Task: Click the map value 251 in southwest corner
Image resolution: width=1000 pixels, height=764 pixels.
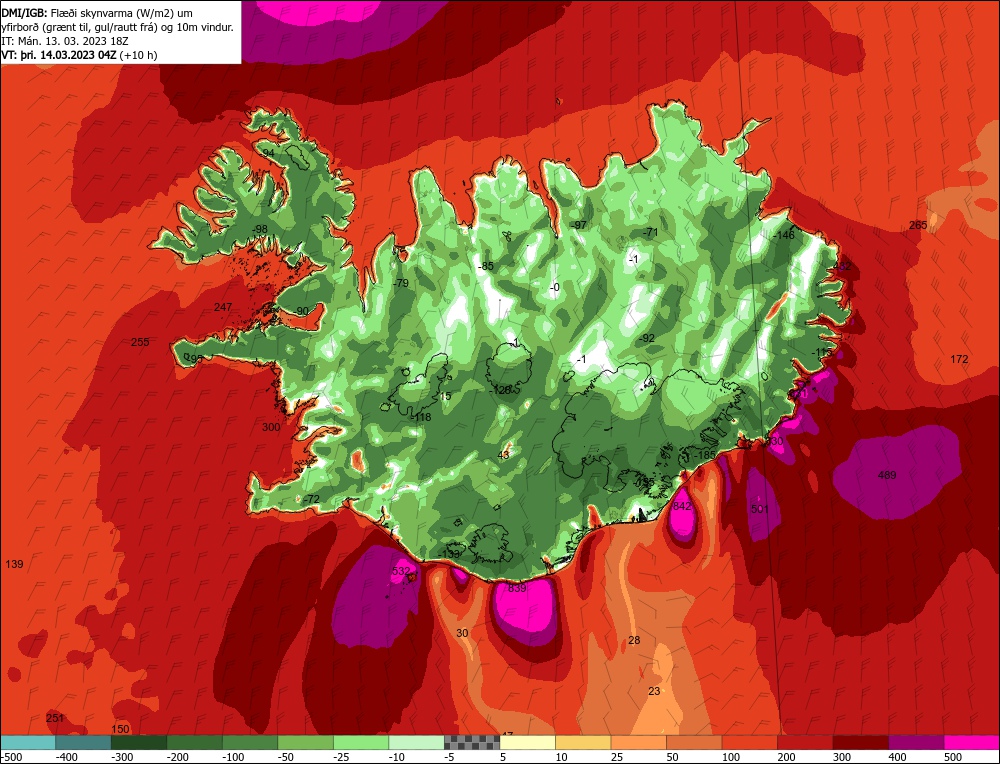Action: (x=55, y=718)
